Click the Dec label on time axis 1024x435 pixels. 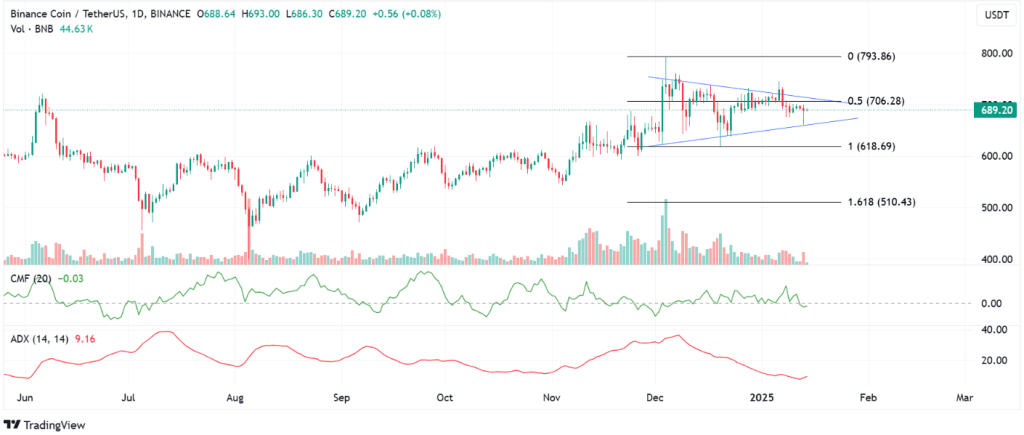point(654,397)
